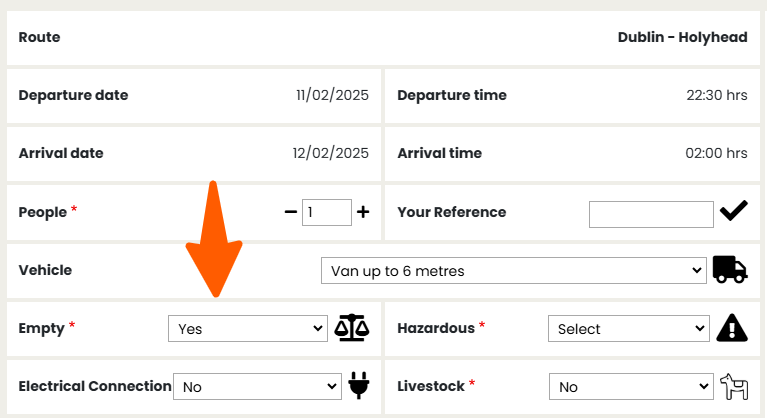This screenshot has height=418, width=767.
Task: Open the Empty Yes dropdown
Action: (248, 329)
